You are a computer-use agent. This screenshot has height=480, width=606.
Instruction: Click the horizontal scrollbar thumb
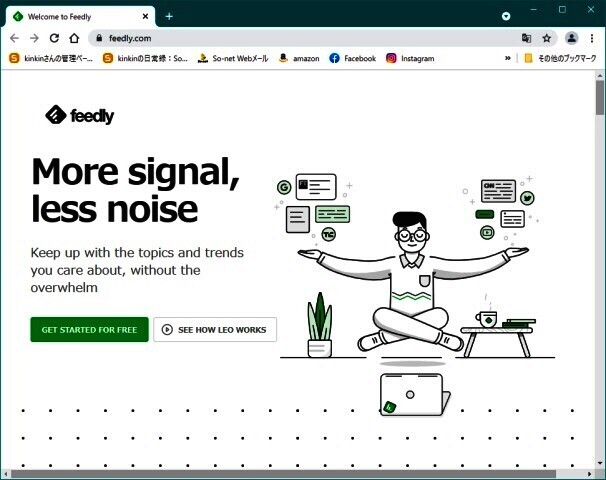[x=283, y=474]
